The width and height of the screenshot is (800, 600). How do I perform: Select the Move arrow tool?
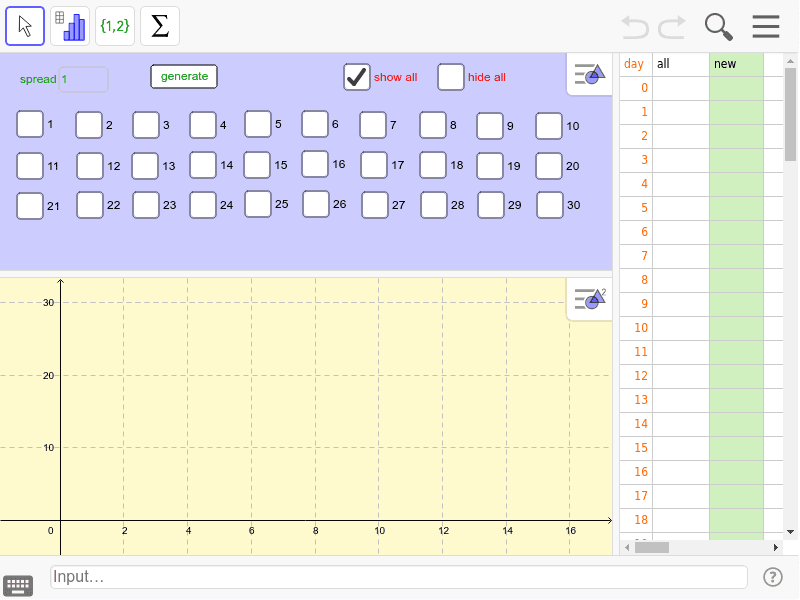pos(25,26)
